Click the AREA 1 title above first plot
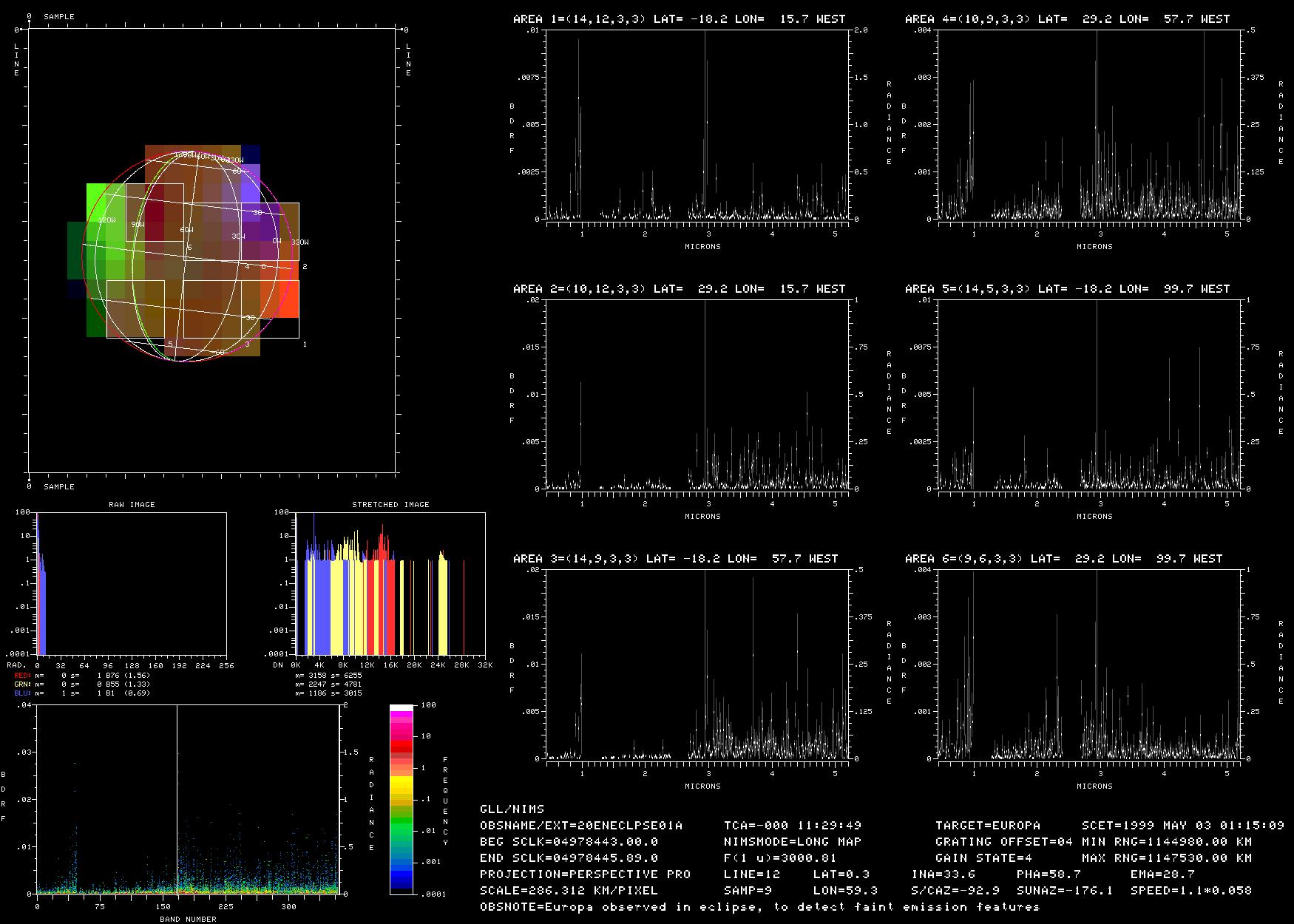The width and height of the screenshot is (1294, 924). point(679,19)
